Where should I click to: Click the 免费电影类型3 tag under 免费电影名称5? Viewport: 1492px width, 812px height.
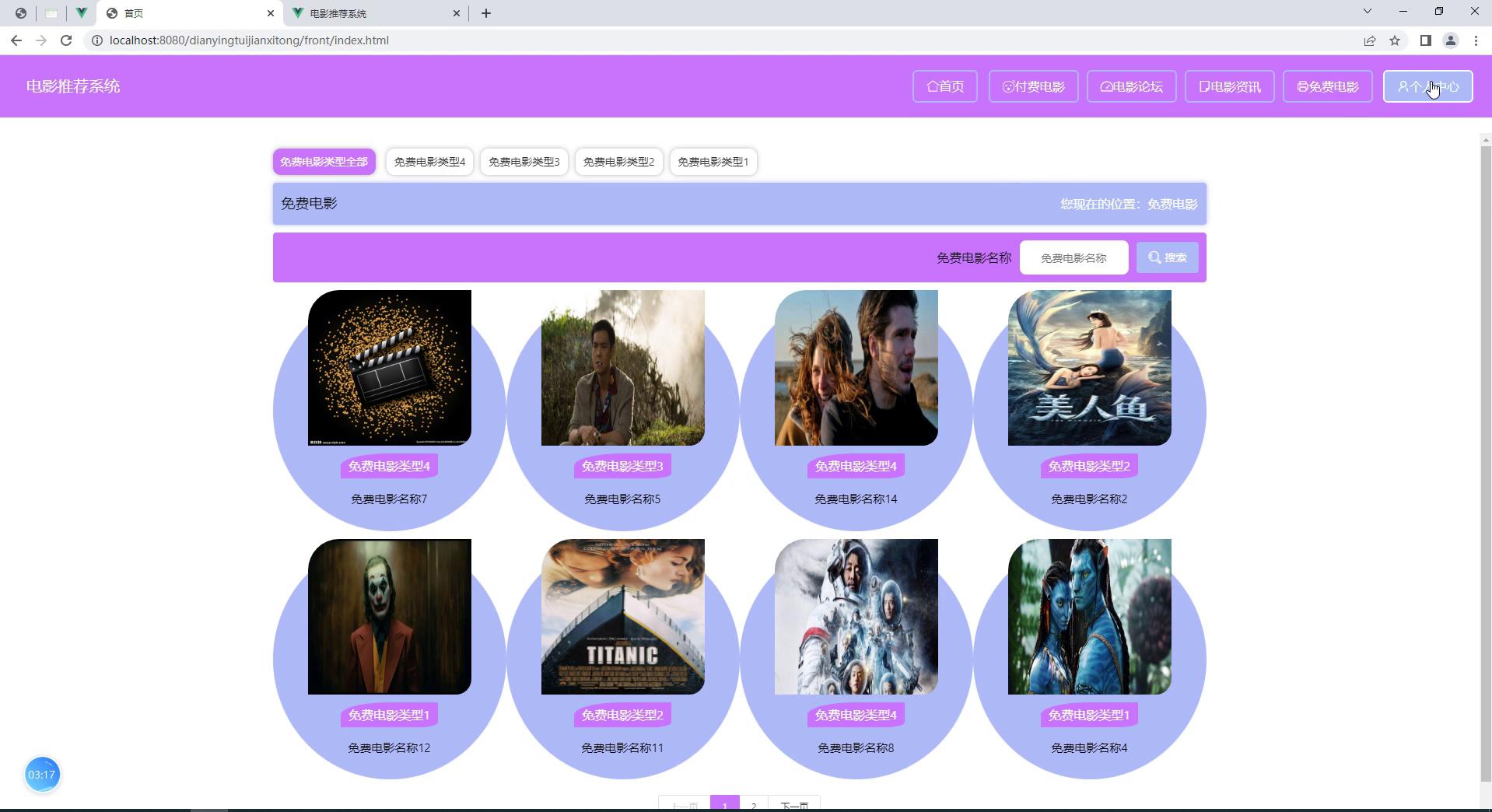[622, 467]
